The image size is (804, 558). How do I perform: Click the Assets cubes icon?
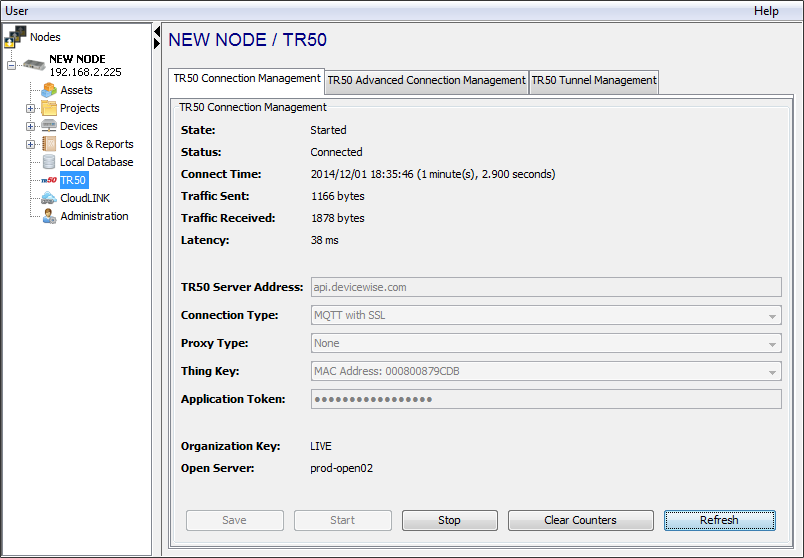click(49, 90)
